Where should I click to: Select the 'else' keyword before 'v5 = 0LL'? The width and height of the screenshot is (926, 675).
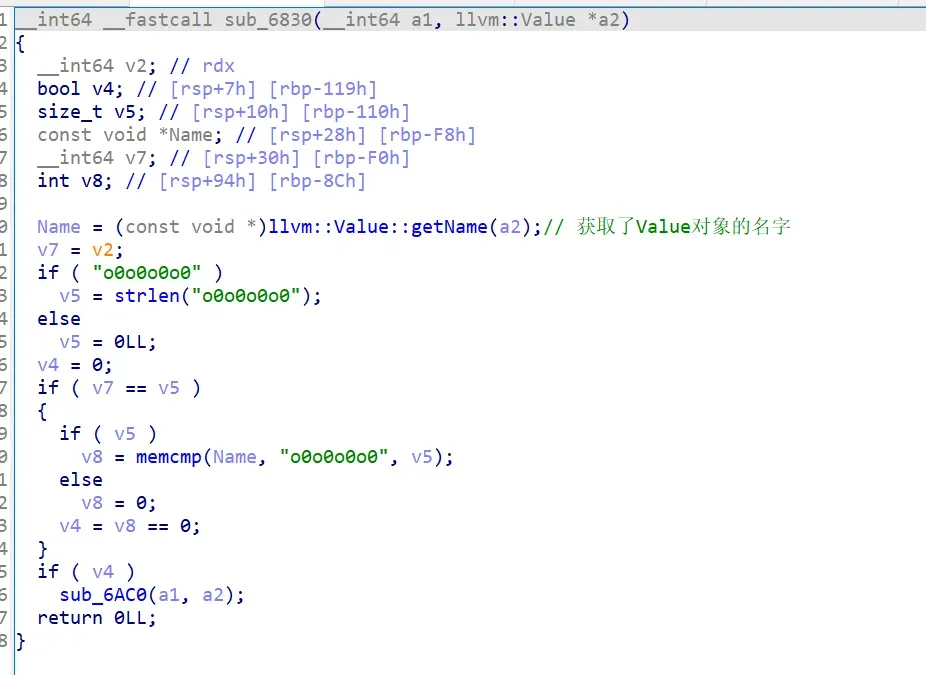(x=59, y=319)
